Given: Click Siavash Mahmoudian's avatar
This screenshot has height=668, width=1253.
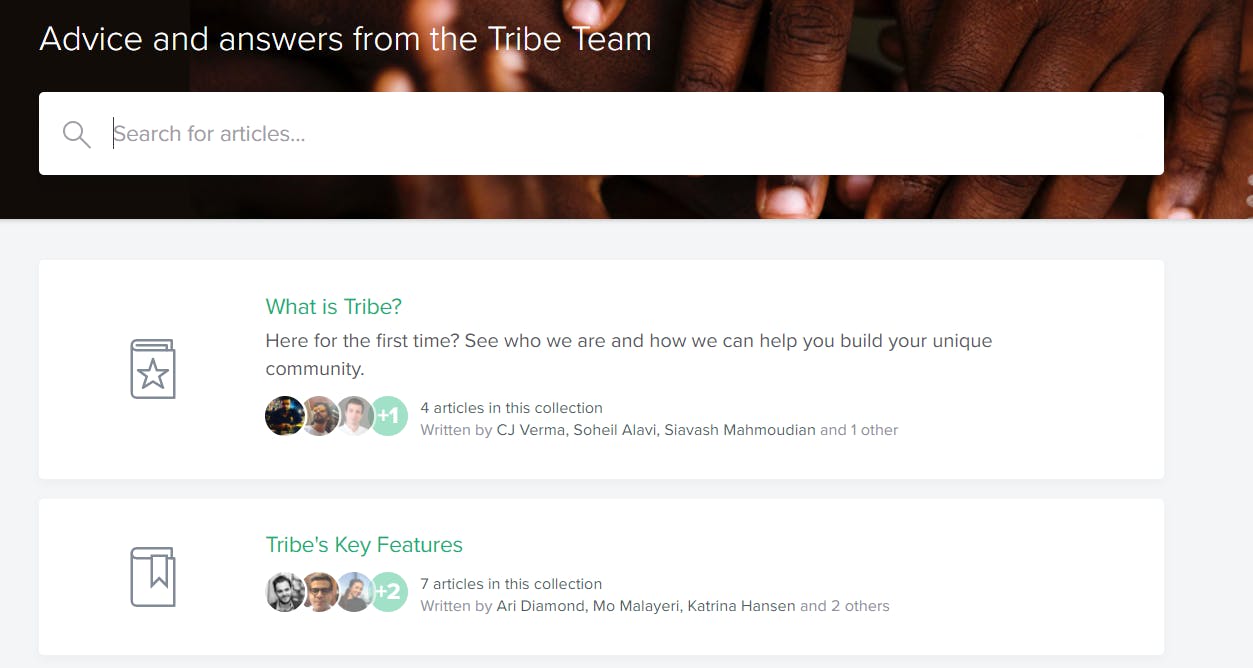Looking at the screenshot, I should pyautogui.click(x=354, y=416).
